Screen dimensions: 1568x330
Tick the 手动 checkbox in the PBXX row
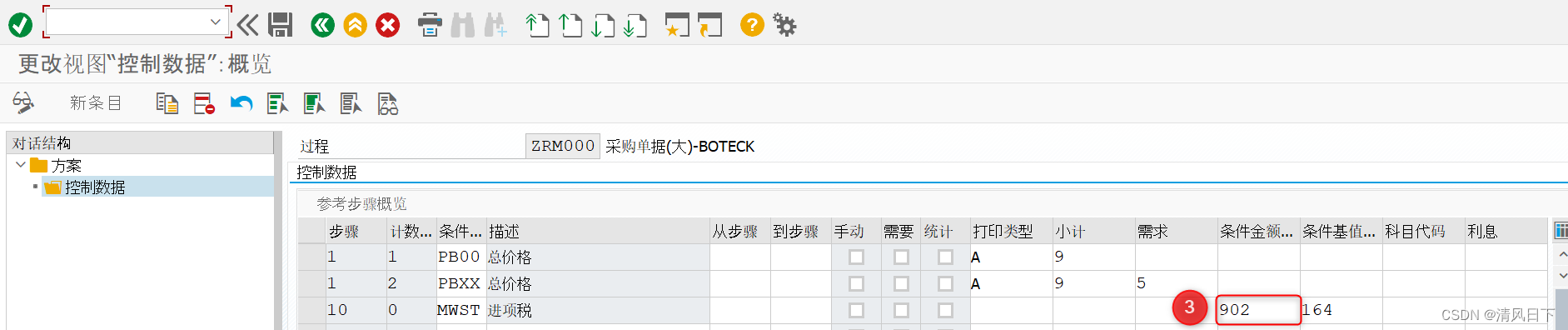tap(856, 283)
